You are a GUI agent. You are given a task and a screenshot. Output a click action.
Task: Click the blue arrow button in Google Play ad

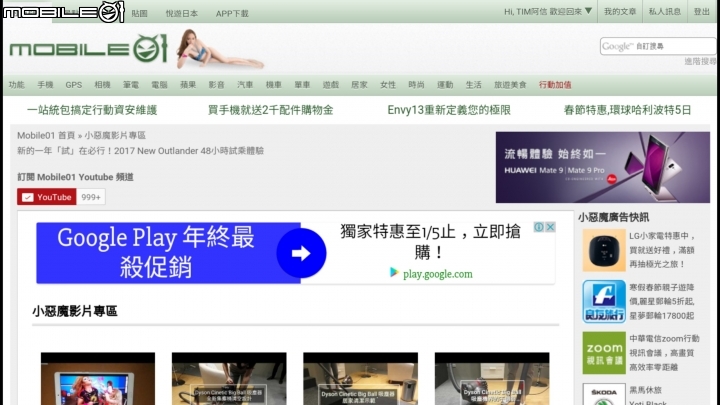(301, 253)
